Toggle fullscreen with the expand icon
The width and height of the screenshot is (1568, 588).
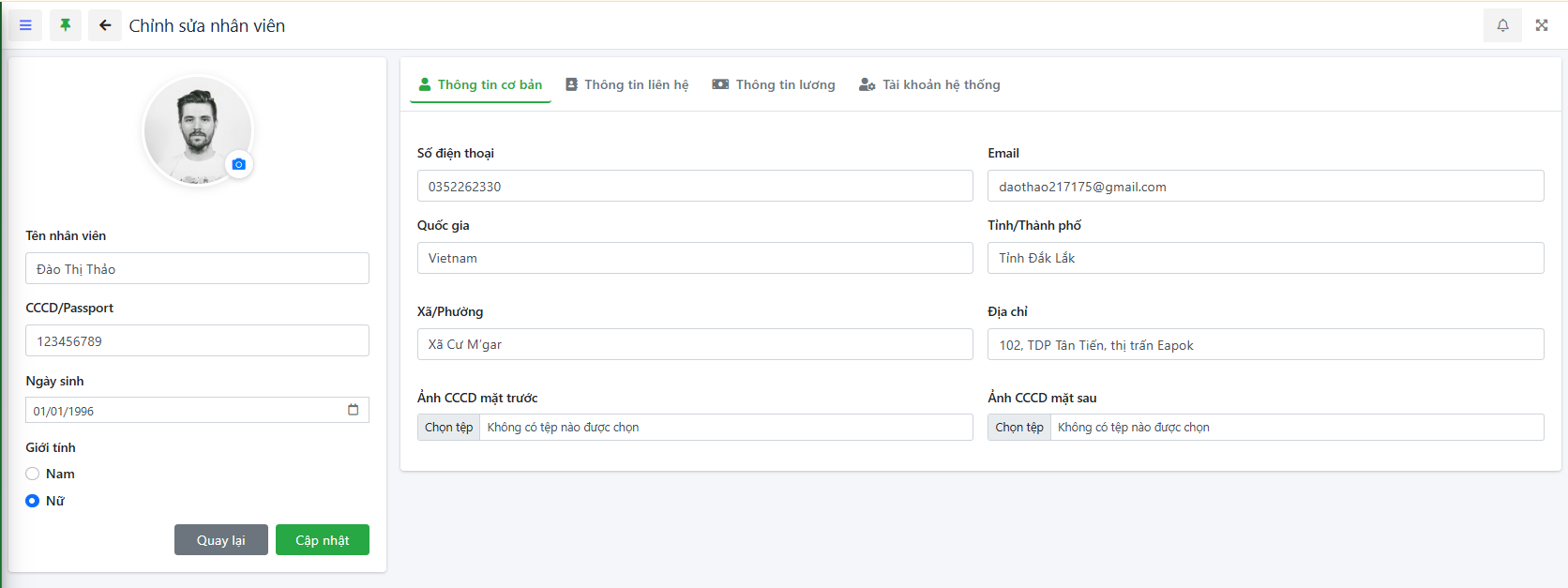pyautogui.click(x=1542, y=25)
